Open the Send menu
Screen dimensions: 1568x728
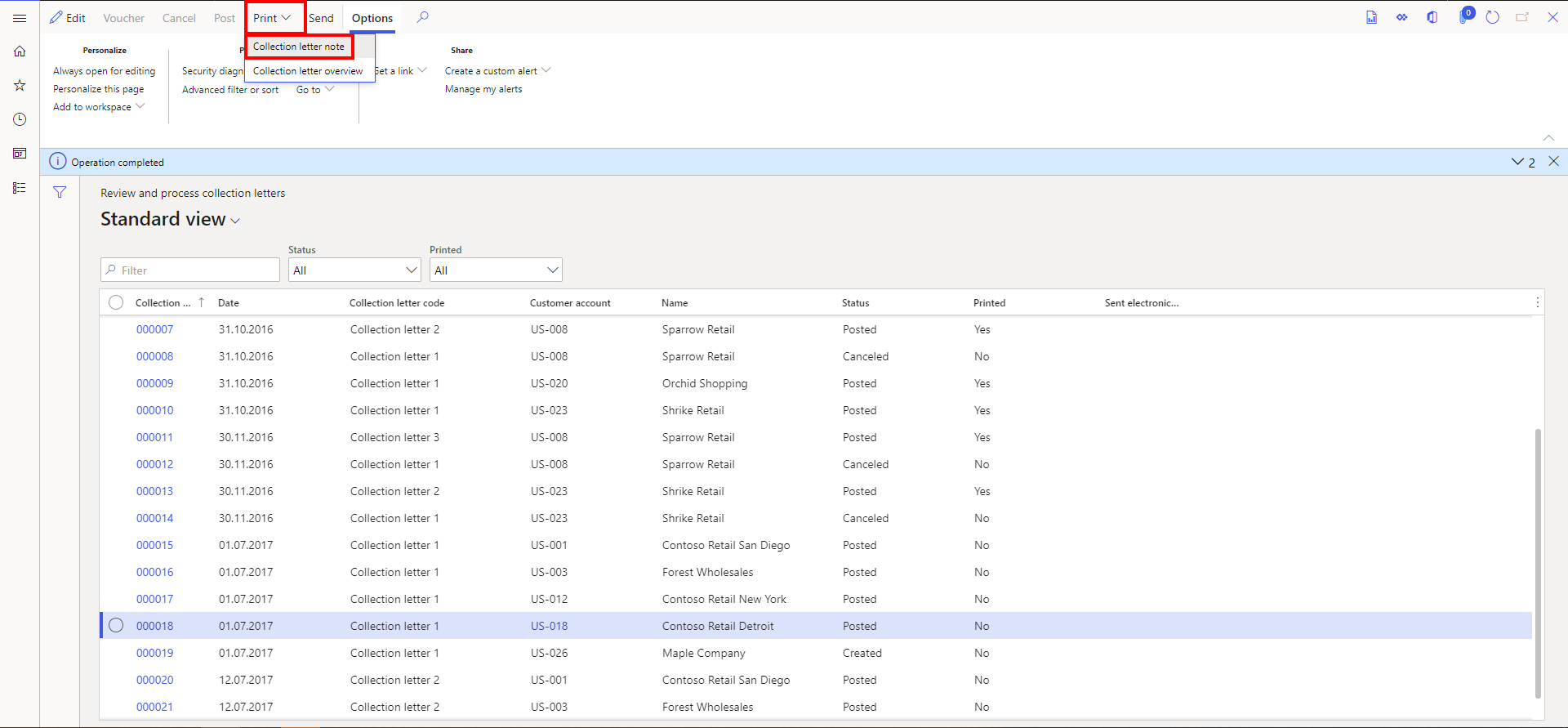click(321, 18)
